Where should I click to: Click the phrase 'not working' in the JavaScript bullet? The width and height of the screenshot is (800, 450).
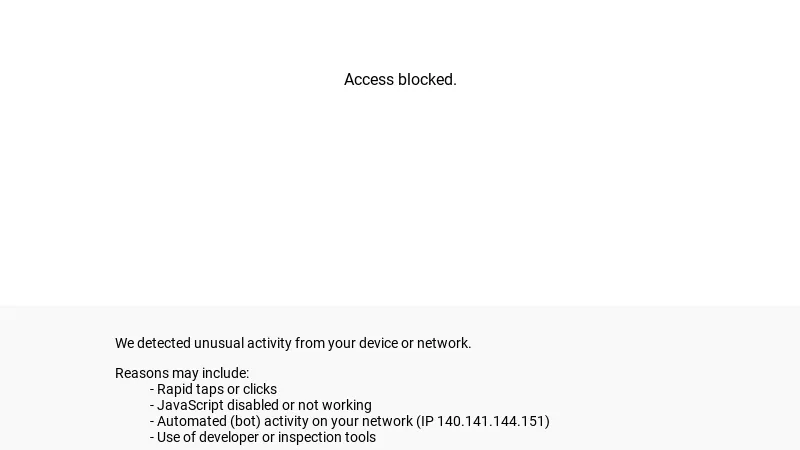pyautogui.click(x=335, y=405)
